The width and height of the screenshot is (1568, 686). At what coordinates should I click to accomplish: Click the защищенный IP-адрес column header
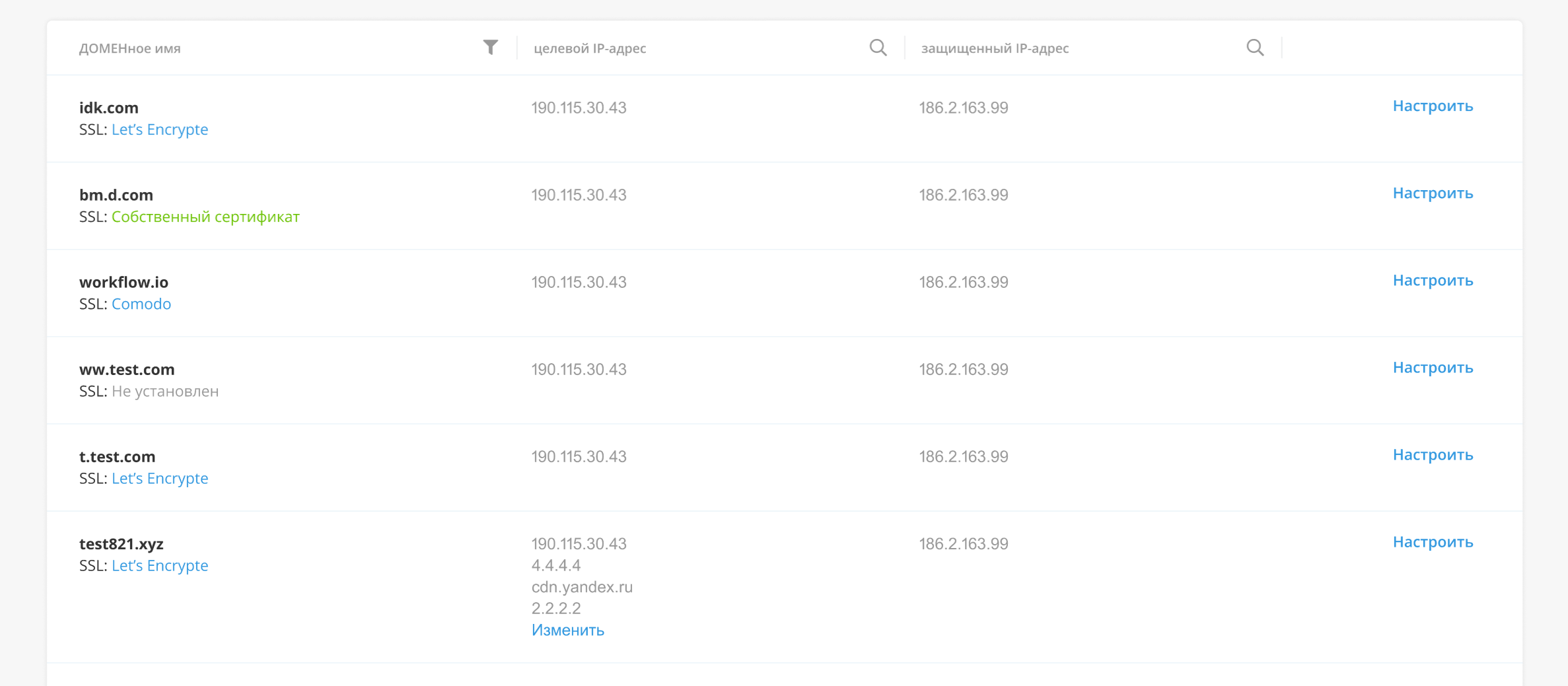click(x=995, y=48)
